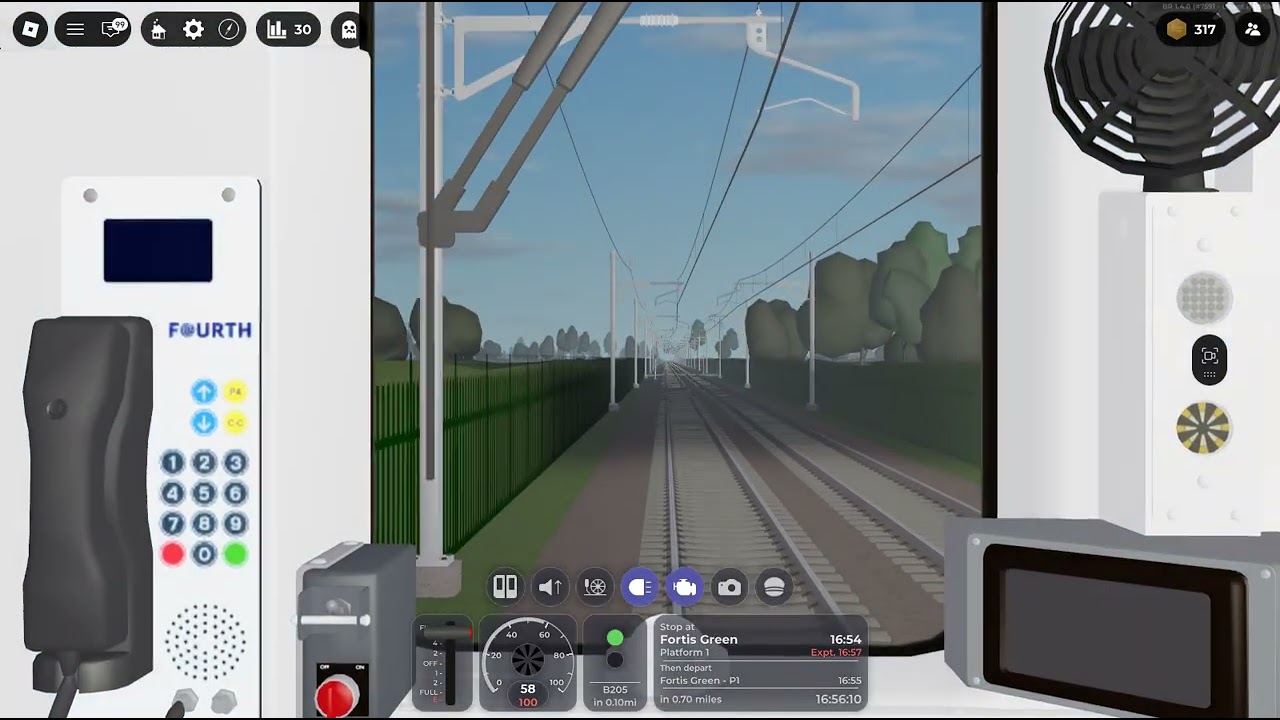The height and width of the screenshot is (720, 1280).
Task: Click the 16:56:10 clock time
Action: pyautogui.click(x=837, y=699)
